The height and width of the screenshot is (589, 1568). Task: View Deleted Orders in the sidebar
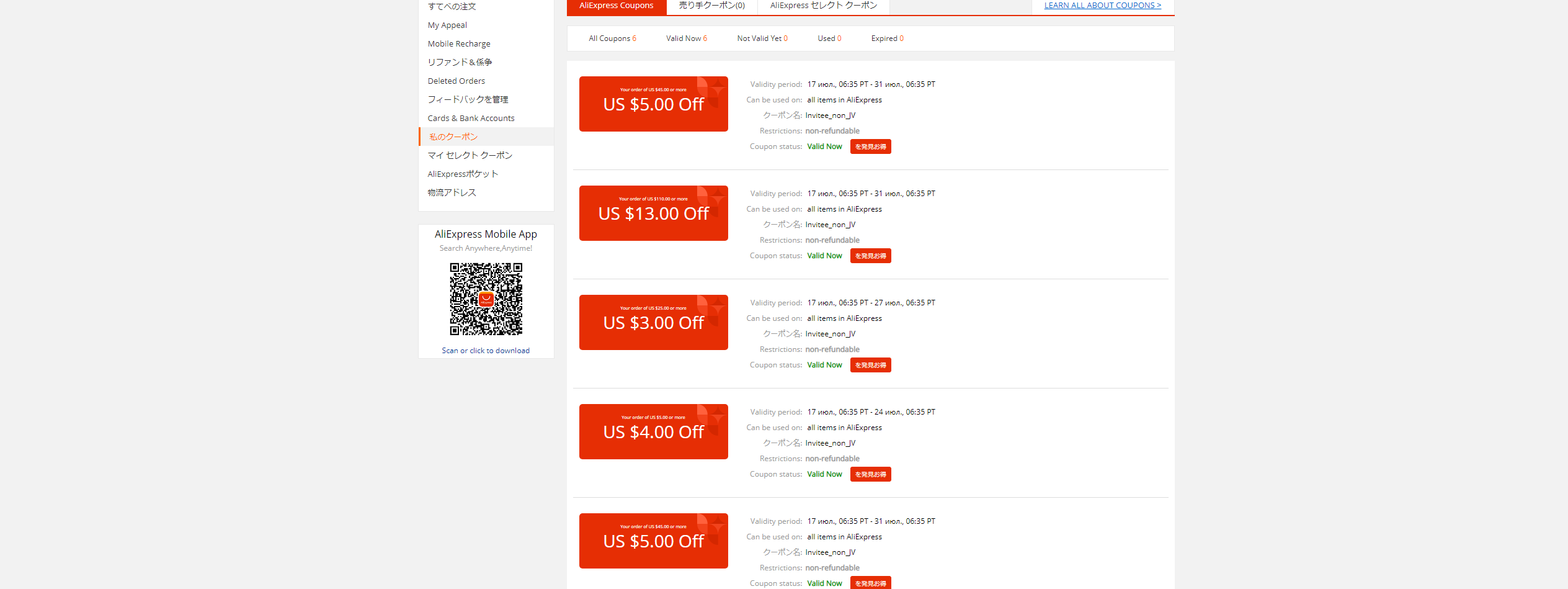pyautogui.click(x=457, y=81)
